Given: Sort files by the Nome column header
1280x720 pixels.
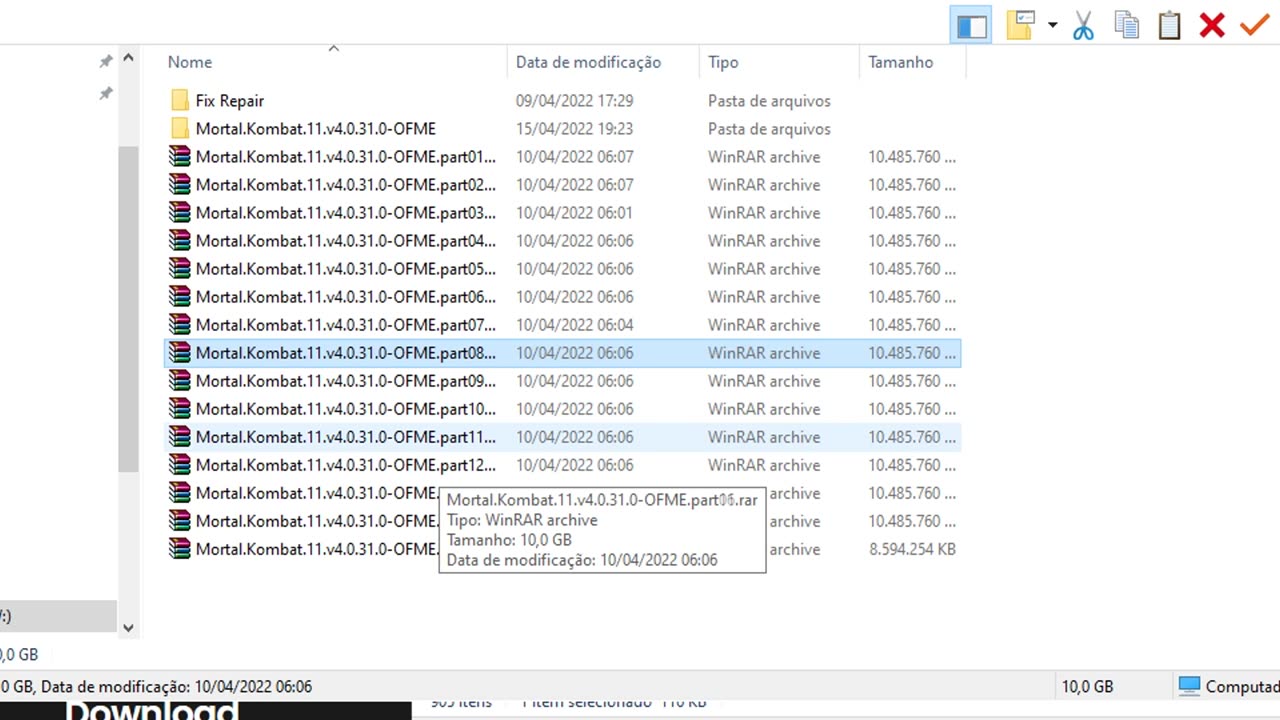Looking at the screenshot, I should [190, 62].
